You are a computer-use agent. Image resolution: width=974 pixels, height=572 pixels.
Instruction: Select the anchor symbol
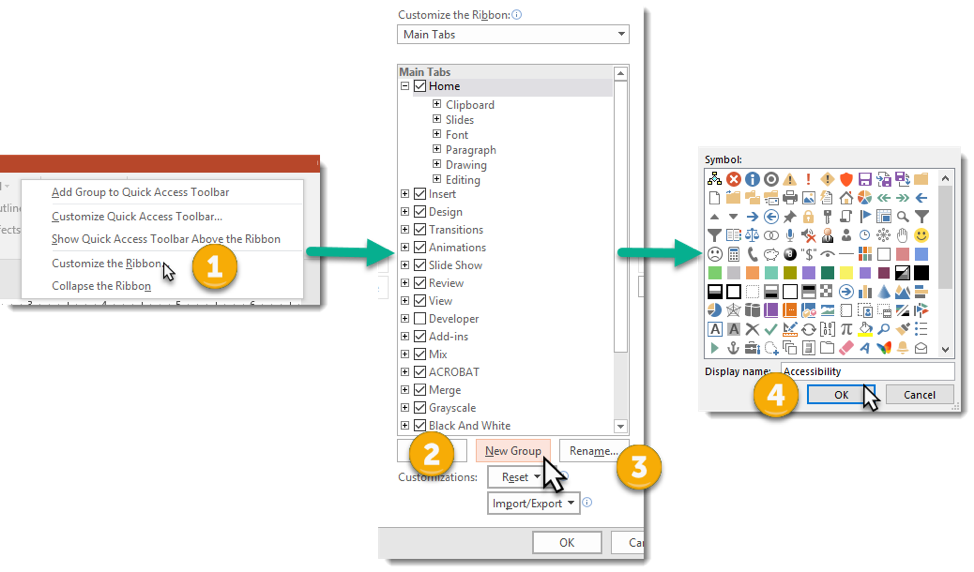(733, 348)
